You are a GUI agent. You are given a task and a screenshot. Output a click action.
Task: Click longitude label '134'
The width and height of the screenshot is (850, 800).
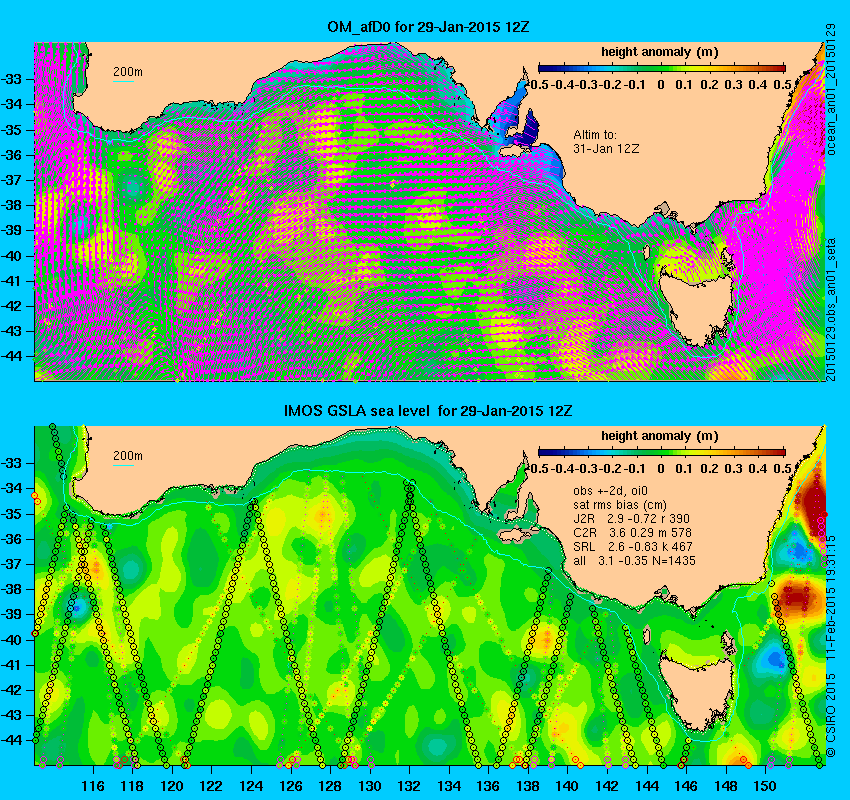[449, 785]
